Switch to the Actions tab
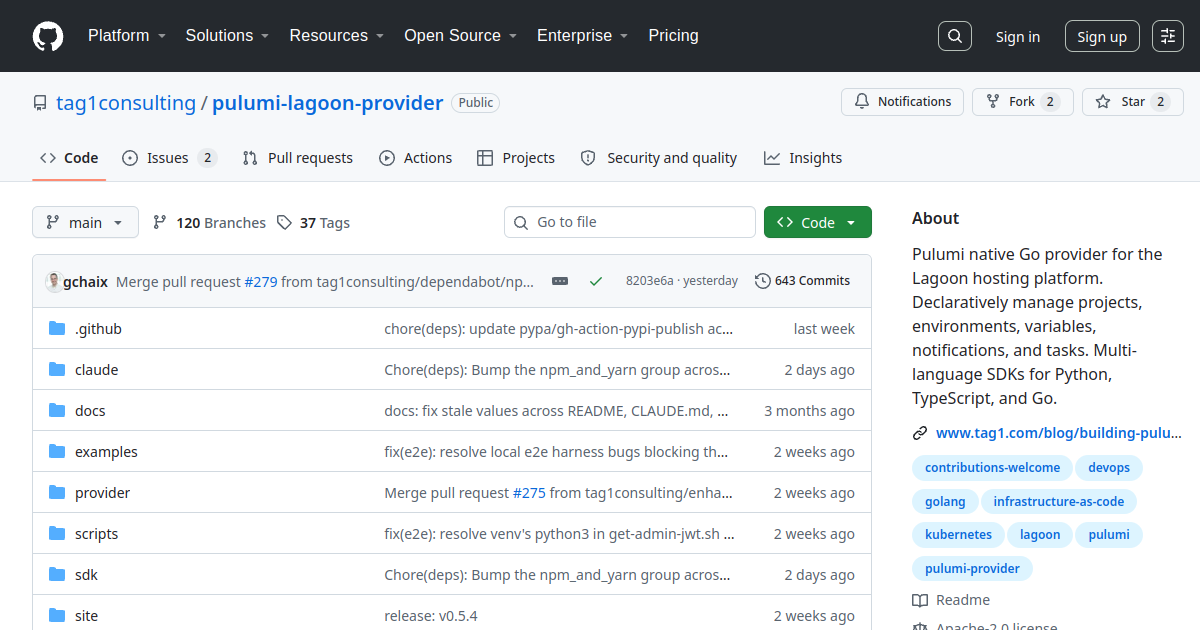Image resolution: width=1200 pixels, height=630 pixels. coord(415,158)
